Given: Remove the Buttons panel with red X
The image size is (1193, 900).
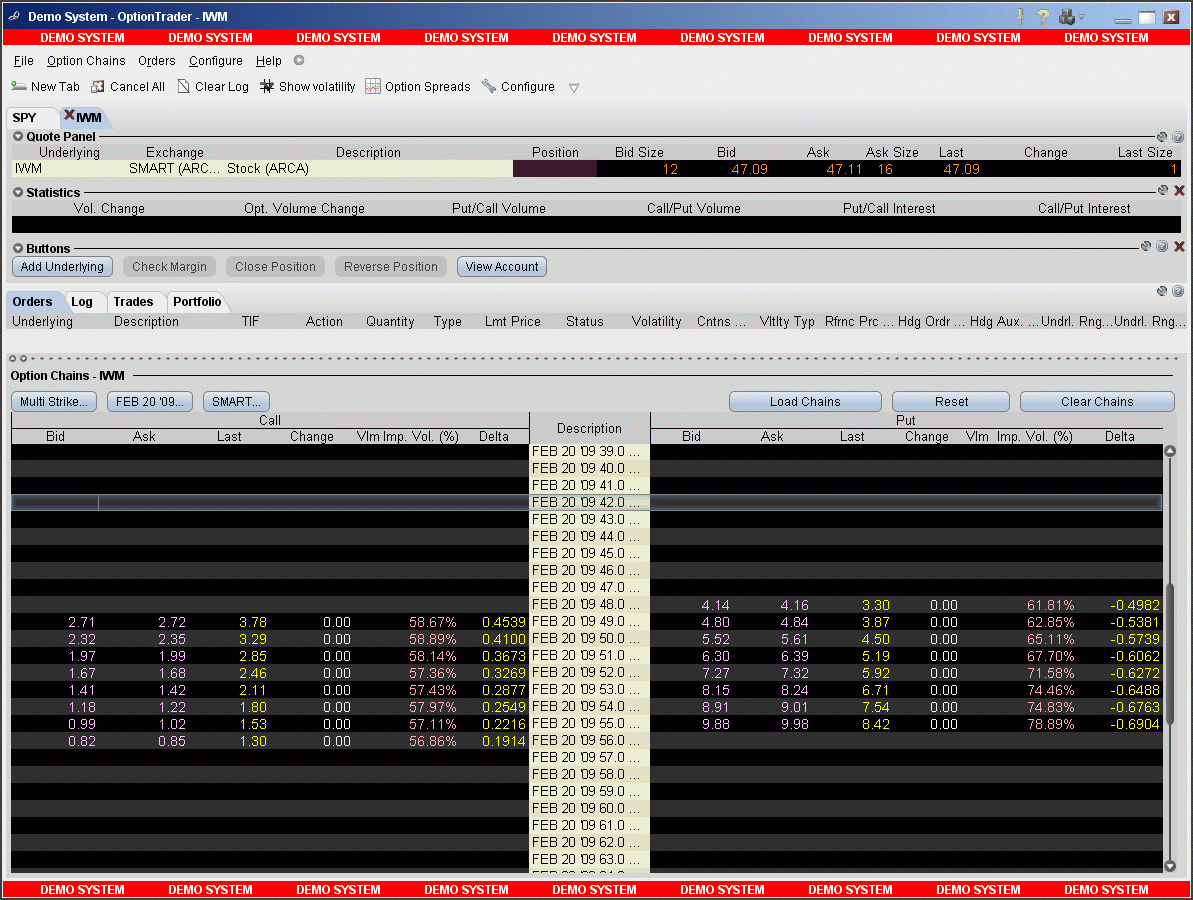Looking at the screenshot, I should pos(1179,246).
